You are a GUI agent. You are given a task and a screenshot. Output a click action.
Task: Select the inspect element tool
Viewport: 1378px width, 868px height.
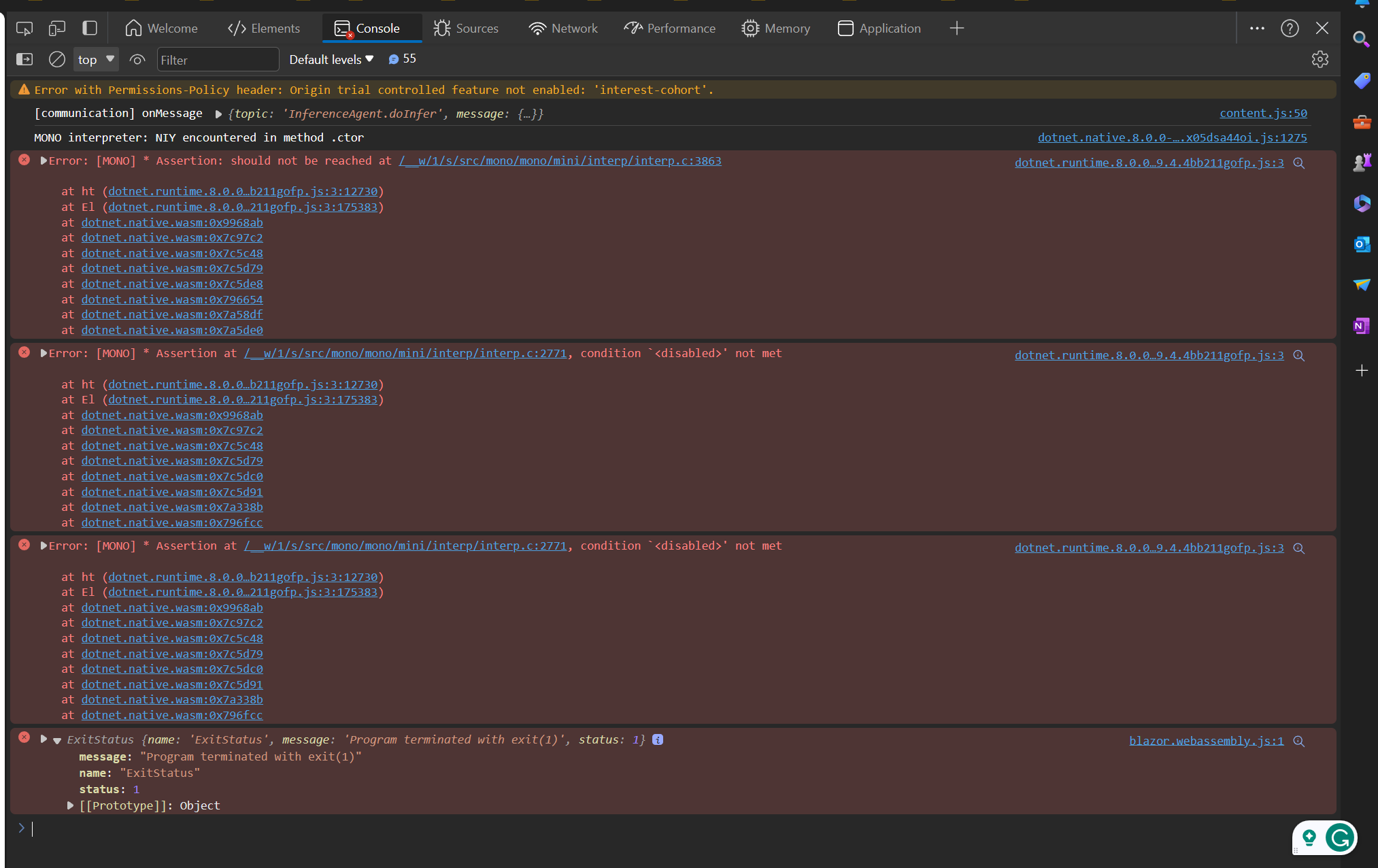pyautogui.click(x=24, y=28)
